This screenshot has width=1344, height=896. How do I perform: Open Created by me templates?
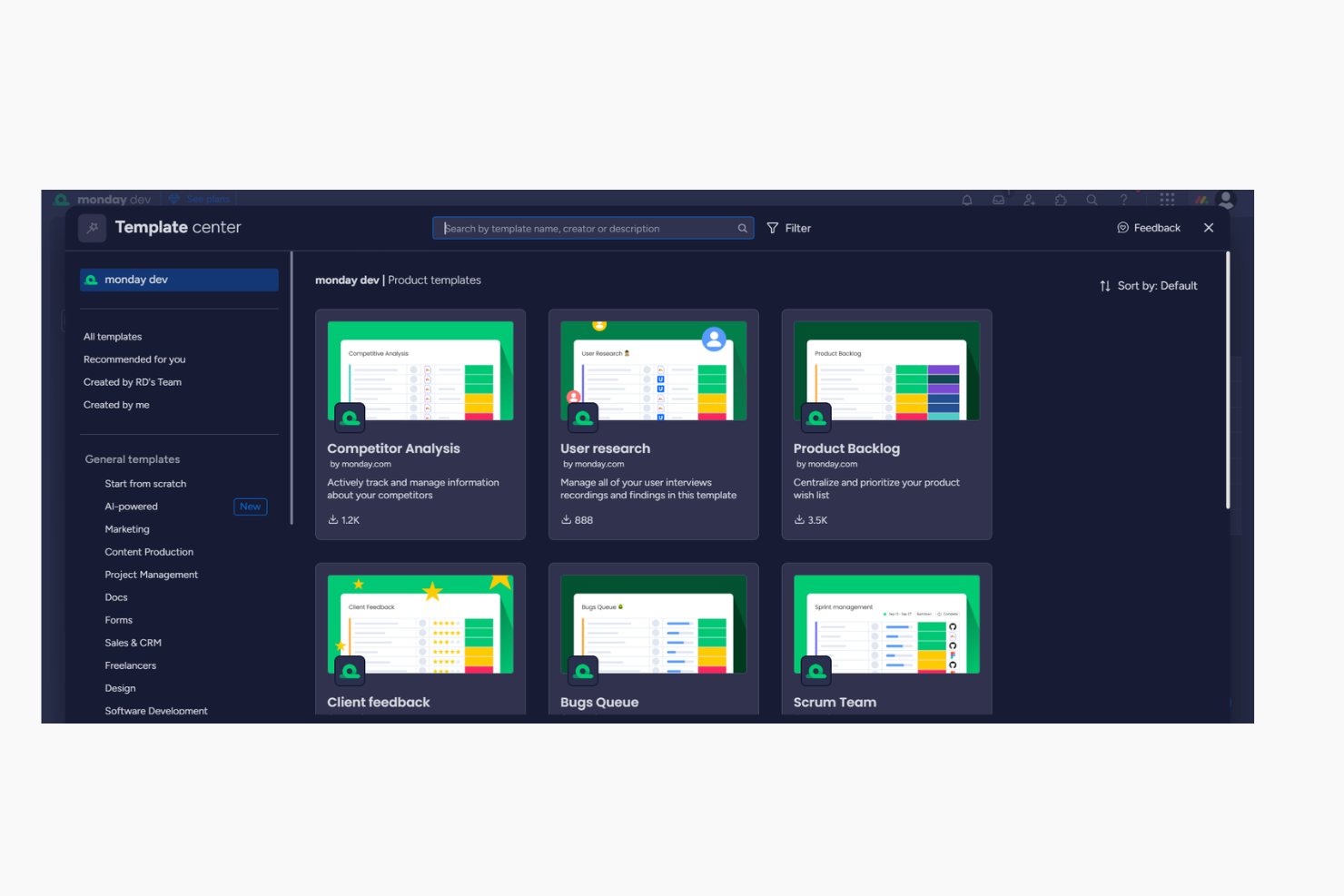pyautogui.click(x=116, y=405)
